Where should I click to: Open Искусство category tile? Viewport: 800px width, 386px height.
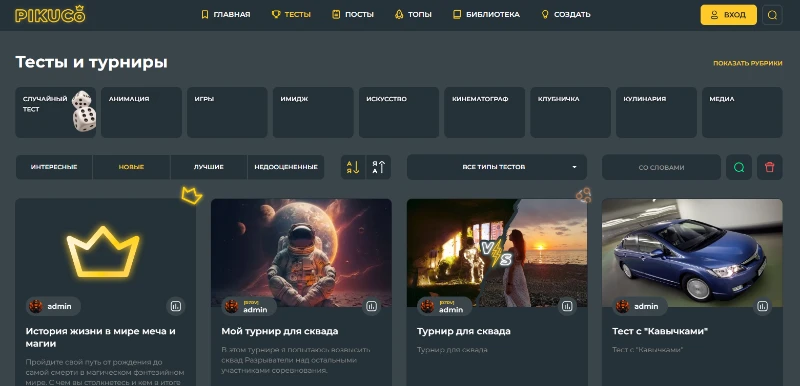click(x=399, y=112)
